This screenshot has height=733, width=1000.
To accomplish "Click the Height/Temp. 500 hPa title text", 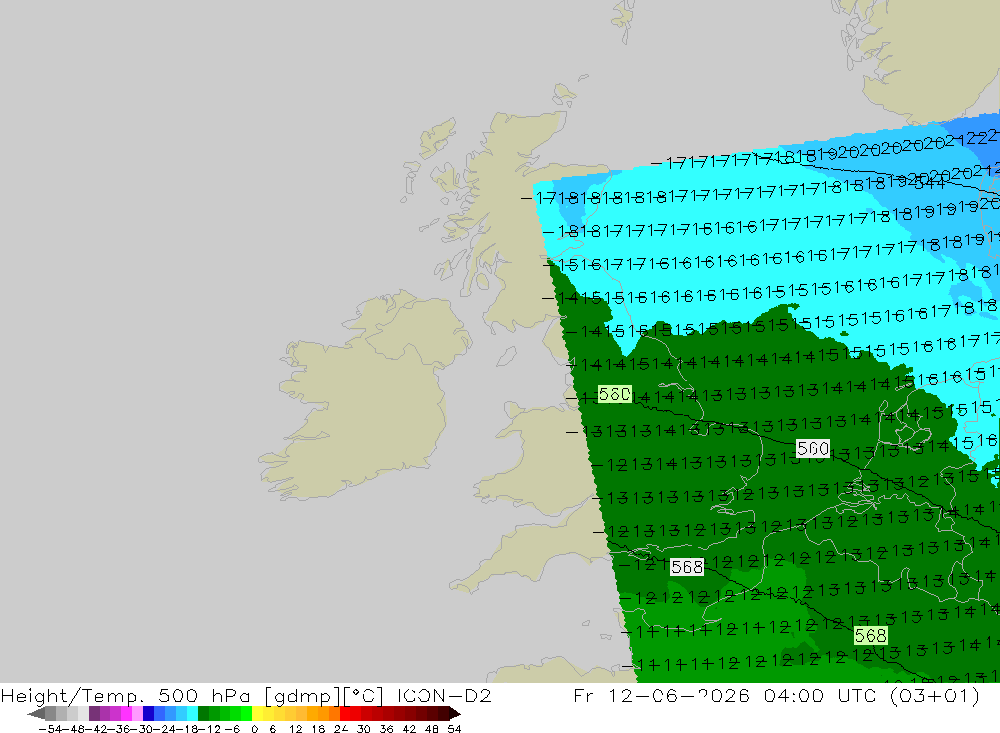I will 126,695.
